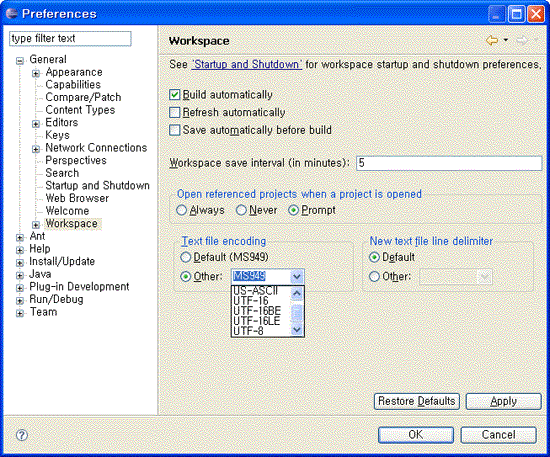This screenshot has width=550, height=457.
Task: Choose Other text file encoding radio
Action: point(186,277)
